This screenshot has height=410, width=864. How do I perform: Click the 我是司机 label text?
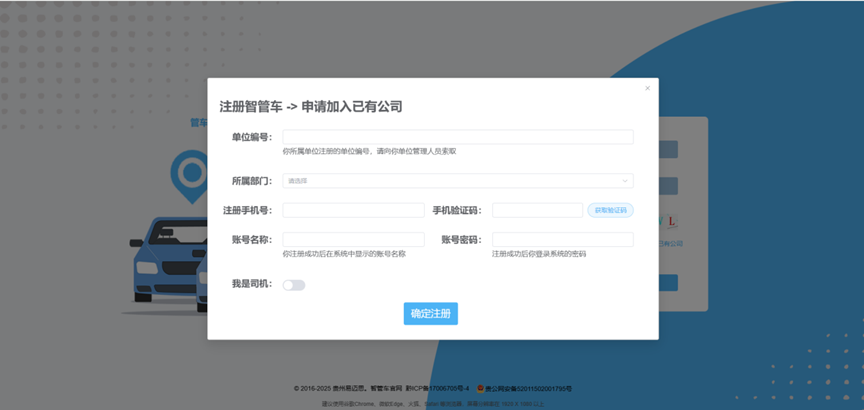tap(252, 285)
